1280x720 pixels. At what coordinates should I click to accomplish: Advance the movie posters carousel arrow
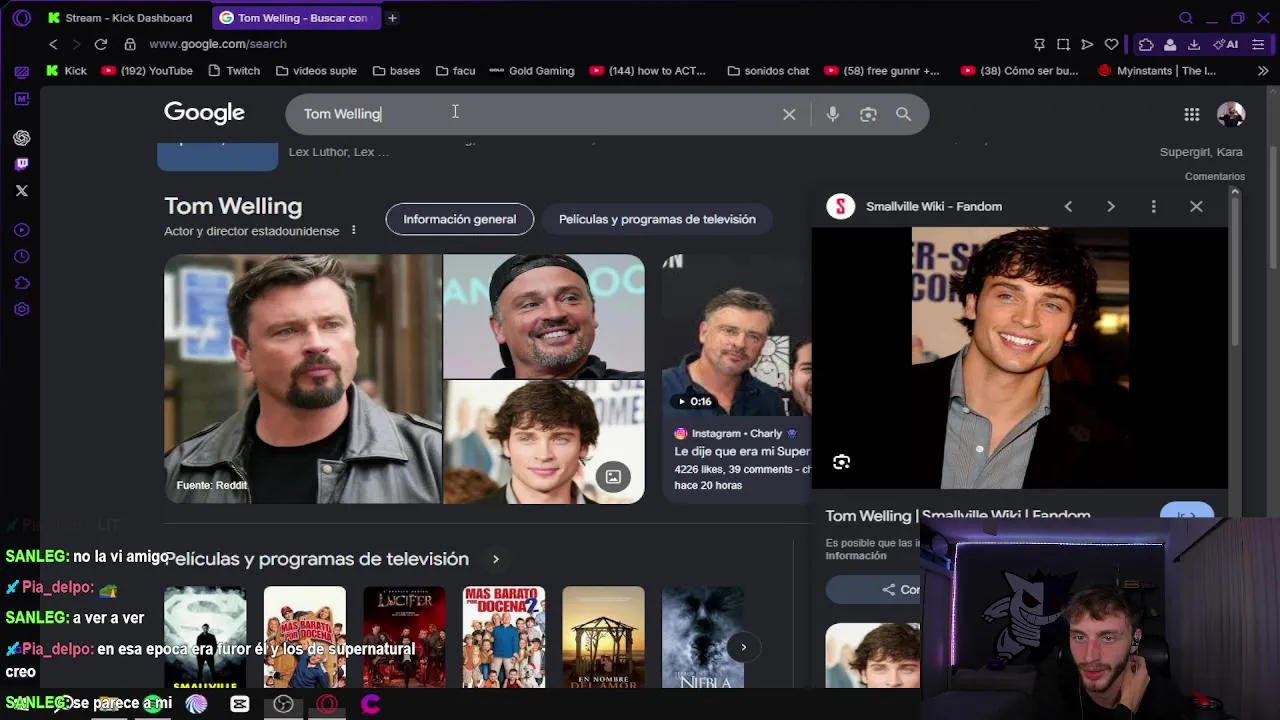pos(743,647)
